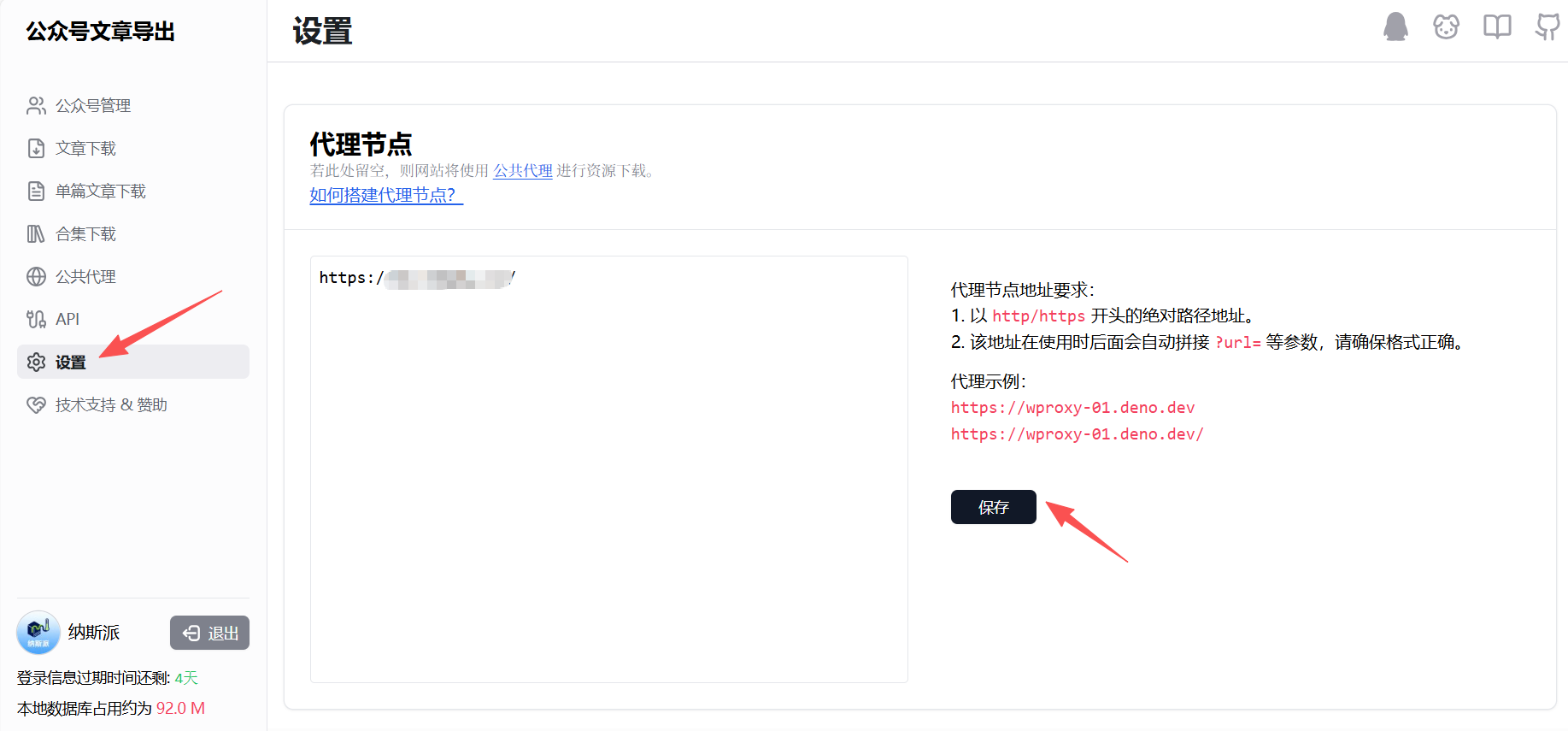
Task: Click the panda face icon in header
Action: pyautogui.click(x=1446, y=27)
